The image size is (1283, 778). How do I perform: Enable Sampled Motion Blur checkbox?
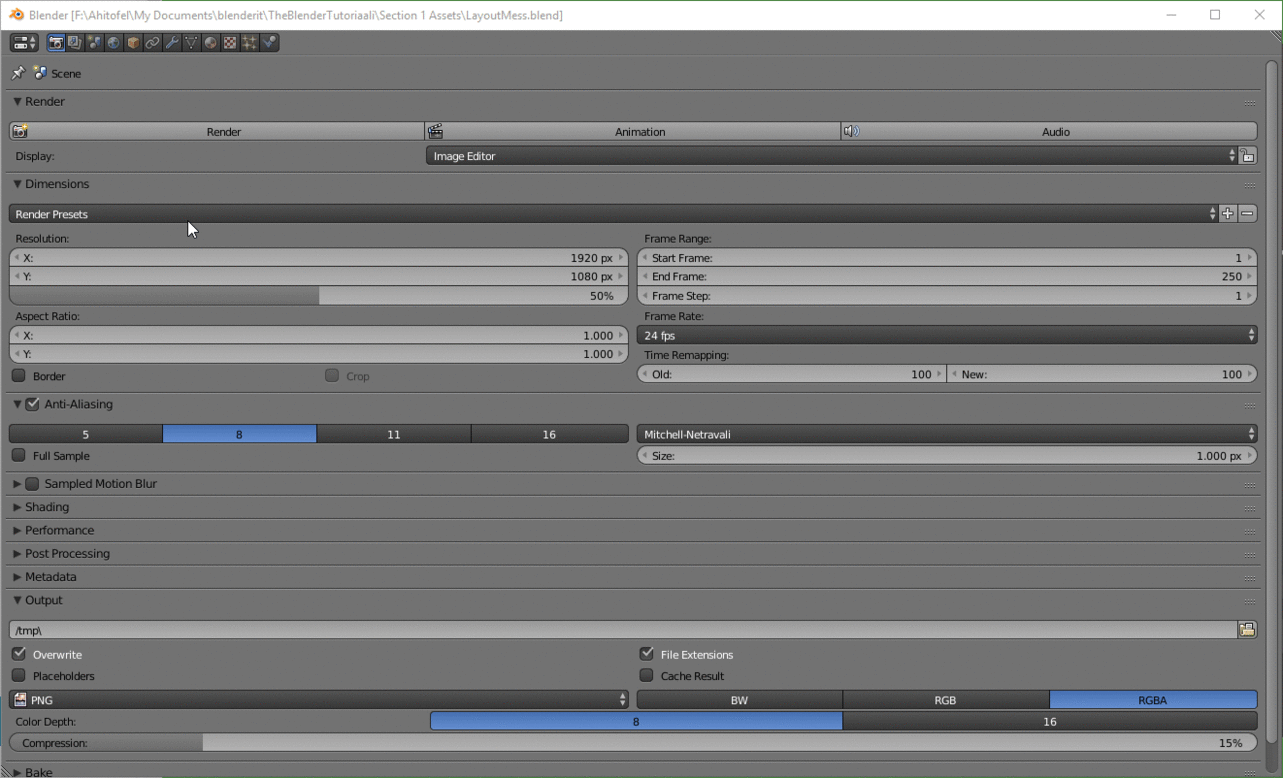(33, 483)
